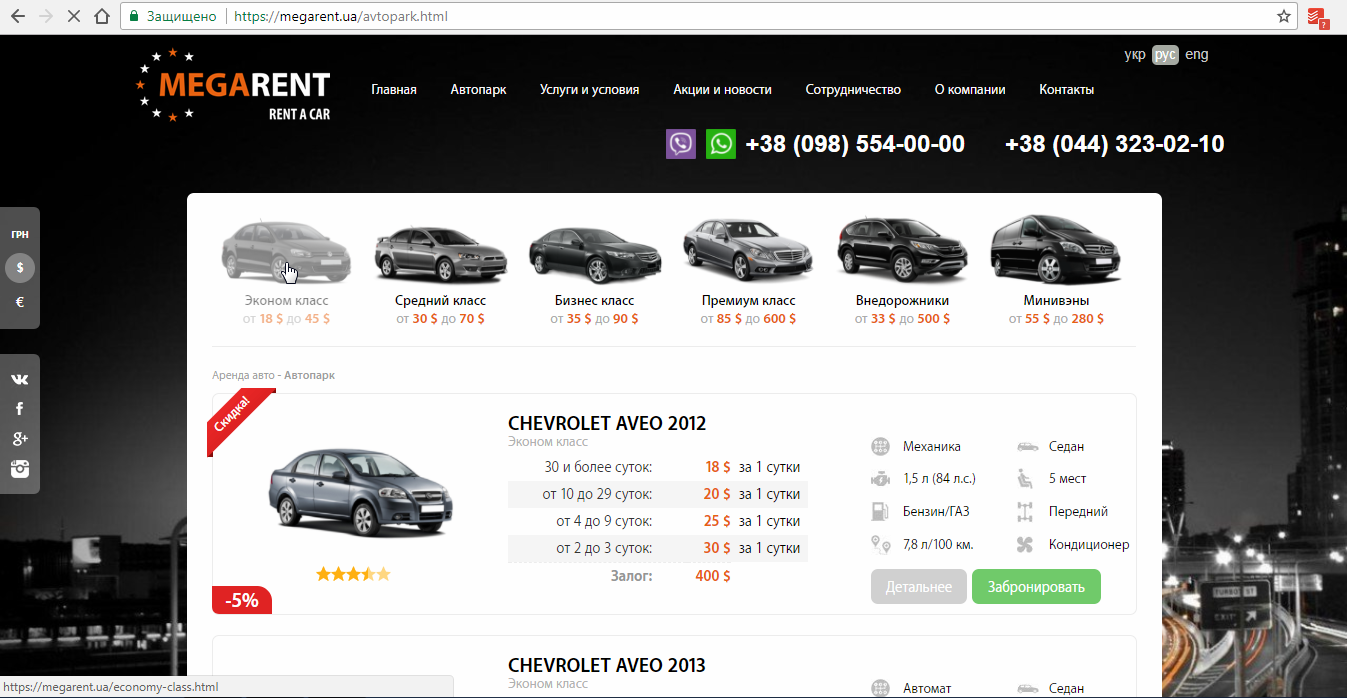The width and height of the screenshot is (1347, 698).
Task: Open the Контакты menu item
Action: coord(1066,89)
